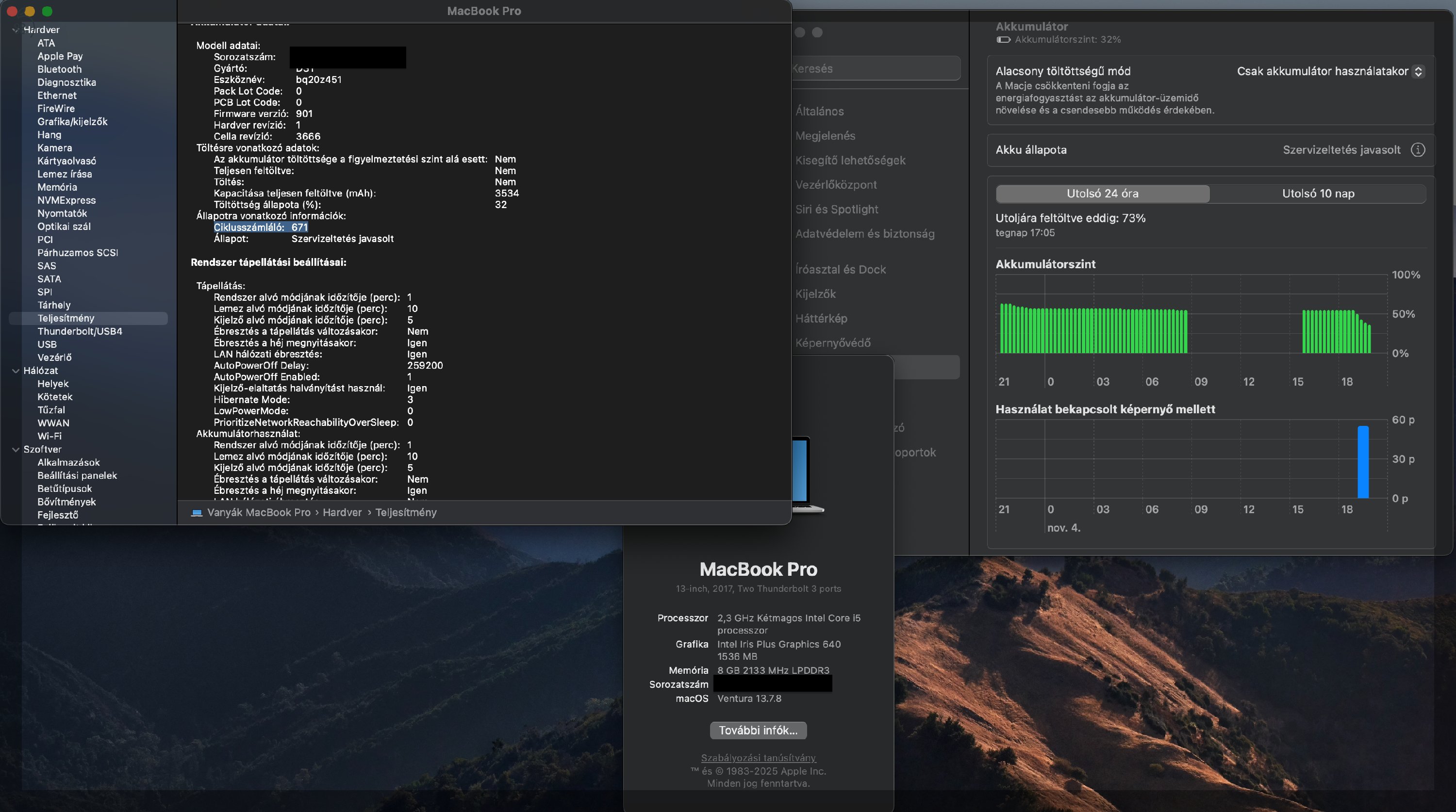1456x812 pixels.
Task: Collapse the Hálózat section chevron
Action: click(15, 371)
